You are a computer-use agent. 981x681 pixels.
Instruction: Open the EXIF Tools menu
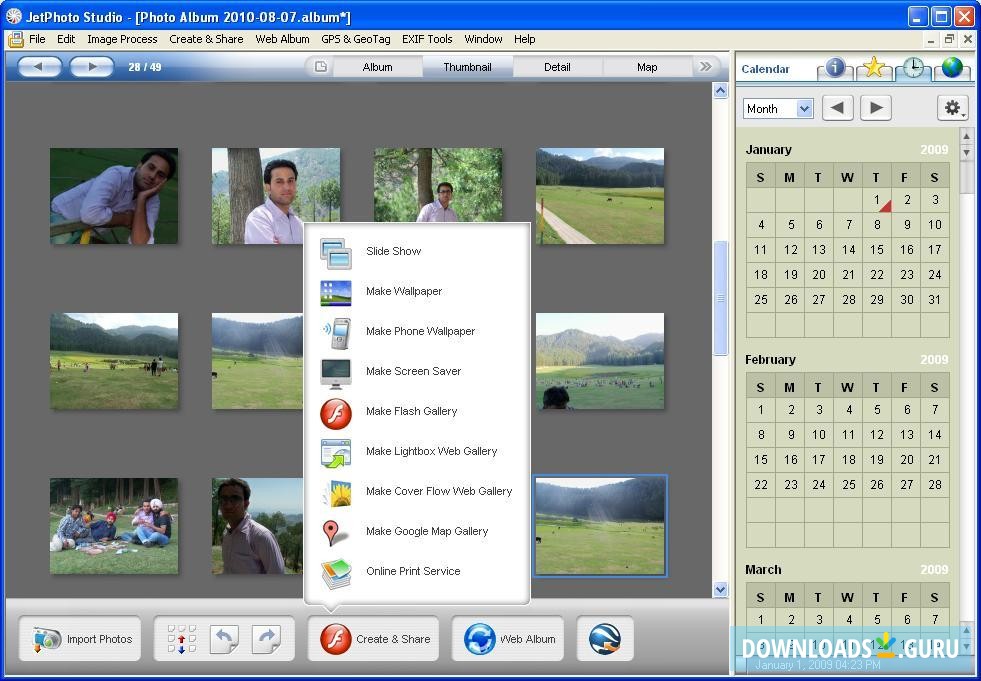click(x=428, y=39)
